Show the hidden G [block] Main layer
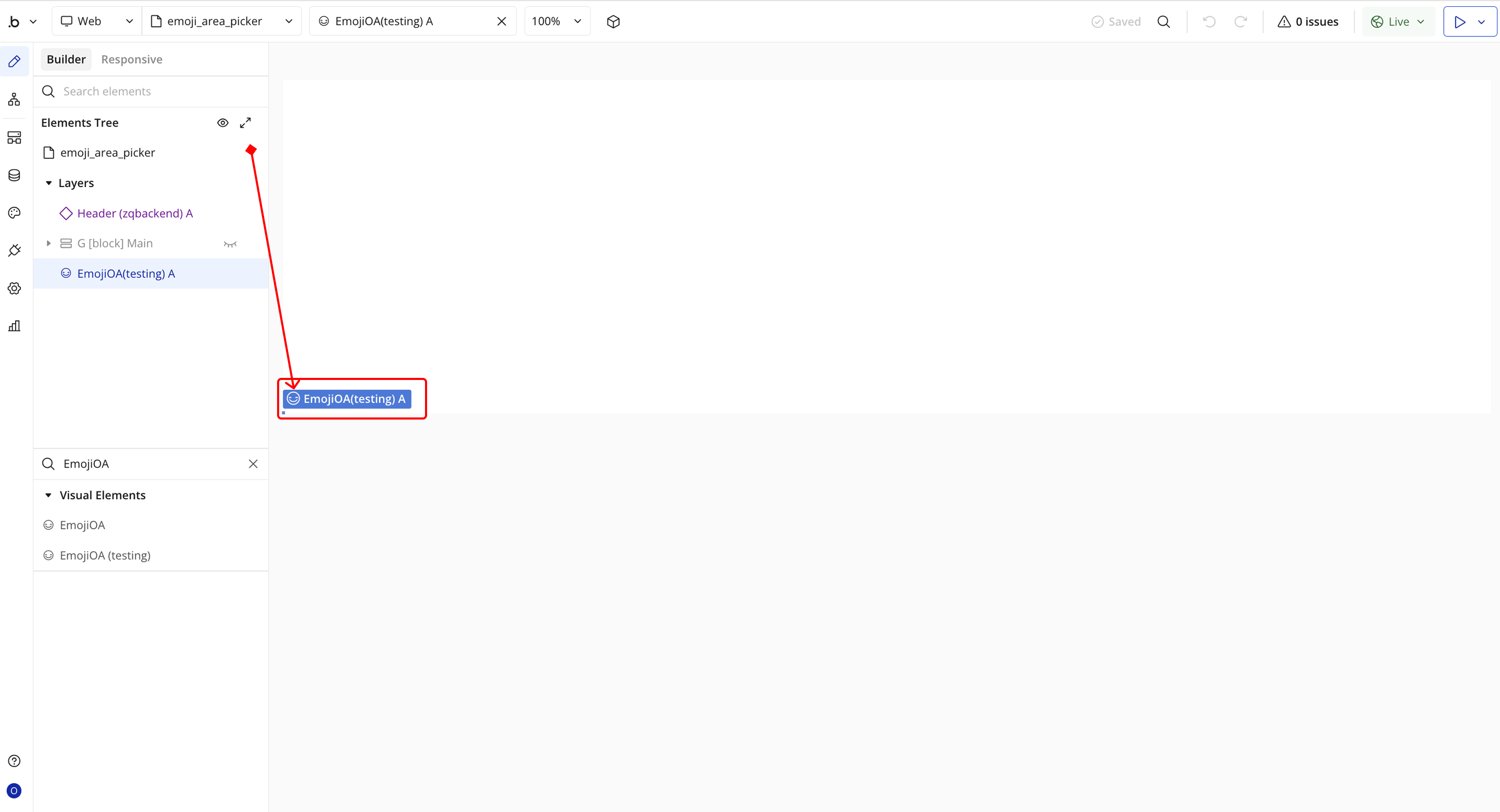Screen dimensions: 1500x812 (230, 244)
